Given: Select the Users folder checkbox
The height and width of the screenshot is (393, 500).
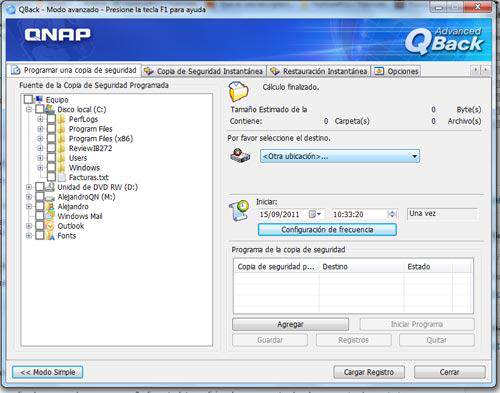Looking at the screenshot, I should click(x=51, y=158).
